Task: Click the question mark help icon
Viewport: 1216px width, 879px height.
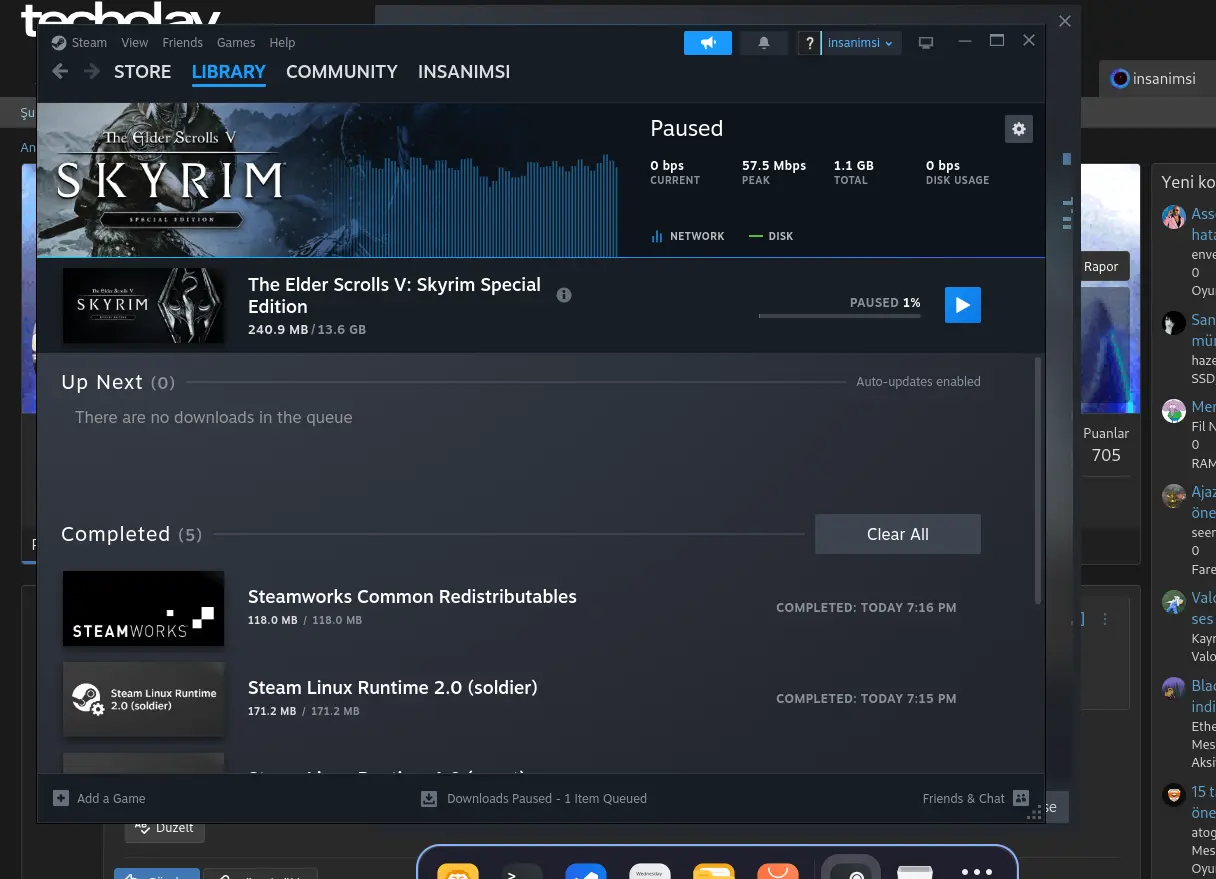Action: pyautogui.click(x=810, y=44)
